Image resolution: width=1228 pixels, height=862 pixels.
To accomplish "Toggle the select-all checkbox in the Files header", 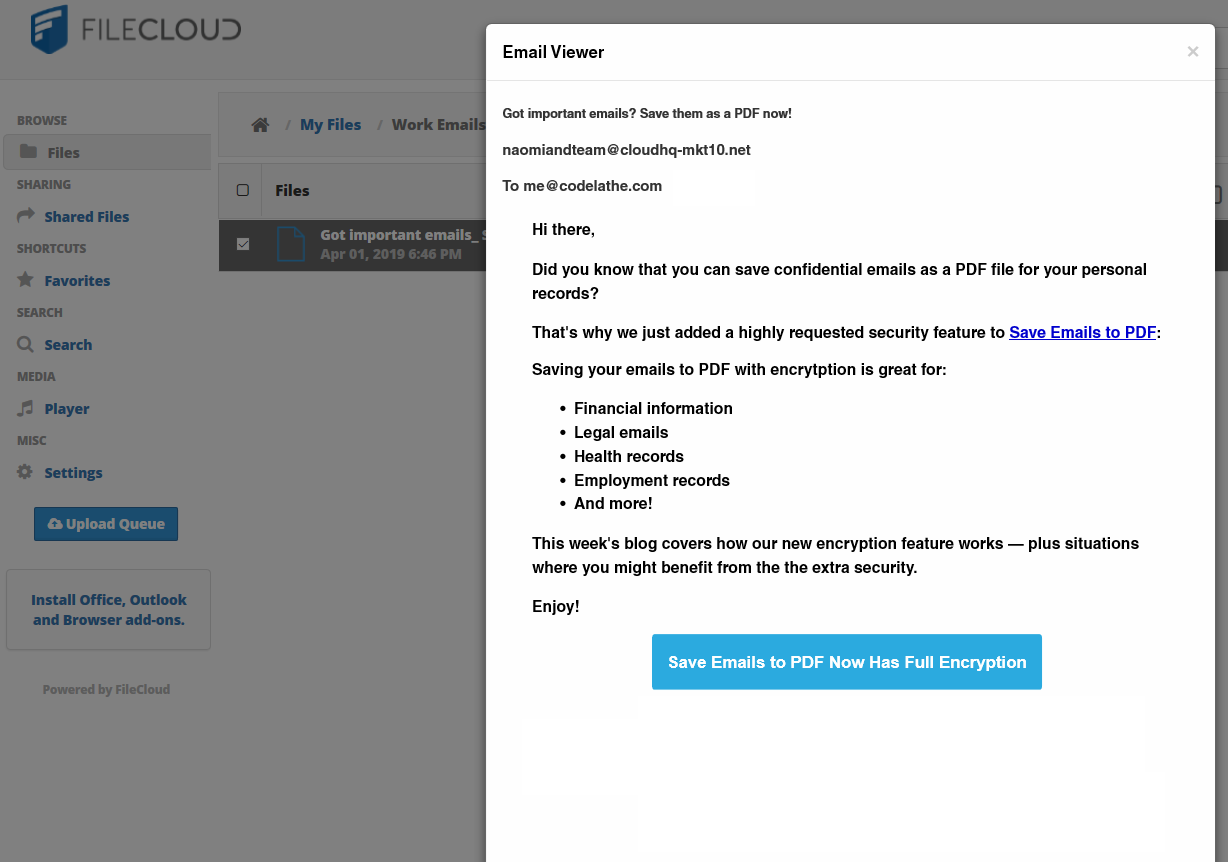I will pyautogui.click(x=241, y=190).
